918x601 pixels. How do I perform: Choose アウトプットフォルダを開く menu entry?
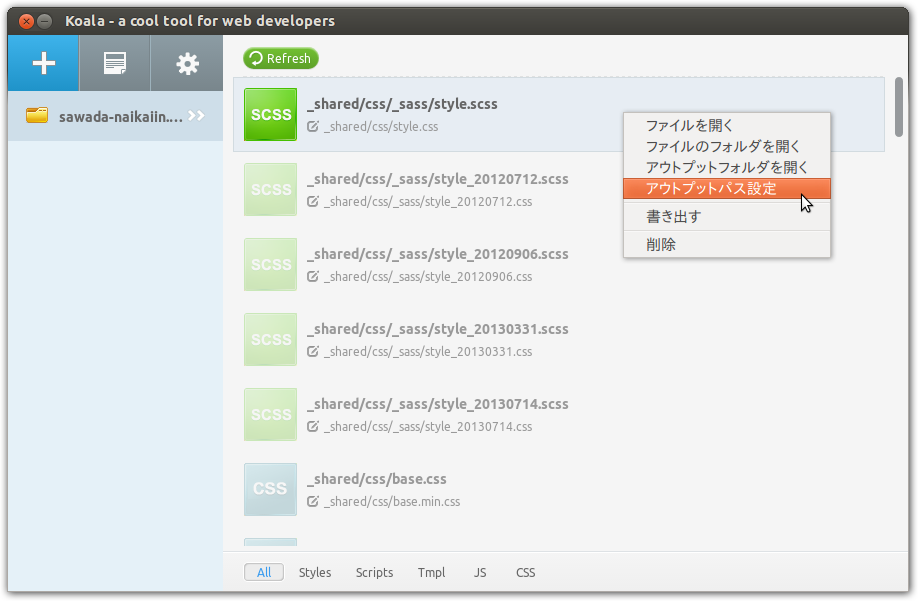pyautogui.click(x=727, y=167)
